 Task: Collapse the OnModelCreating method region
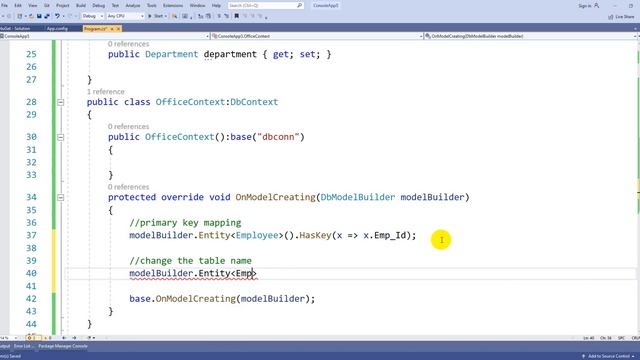[x=60, y=198]
